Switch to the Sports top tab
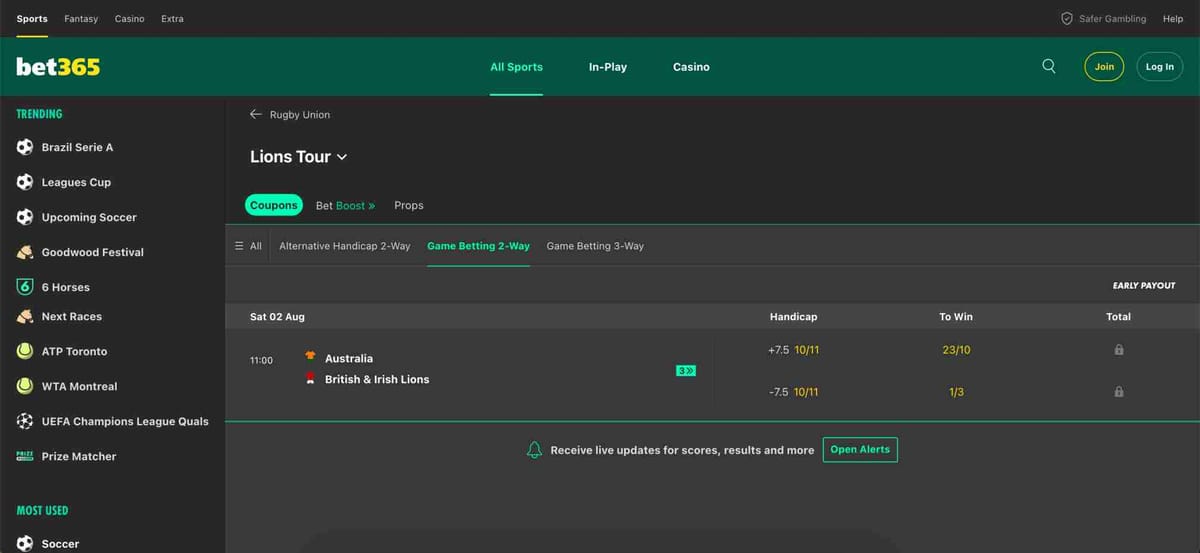1200x553 pixels. pos(32,19)
